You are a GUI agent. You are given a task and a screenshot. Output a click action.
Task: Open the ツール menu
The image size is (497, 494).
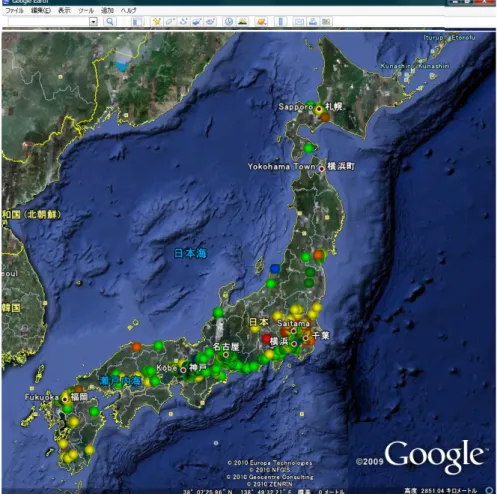point(86,10)
